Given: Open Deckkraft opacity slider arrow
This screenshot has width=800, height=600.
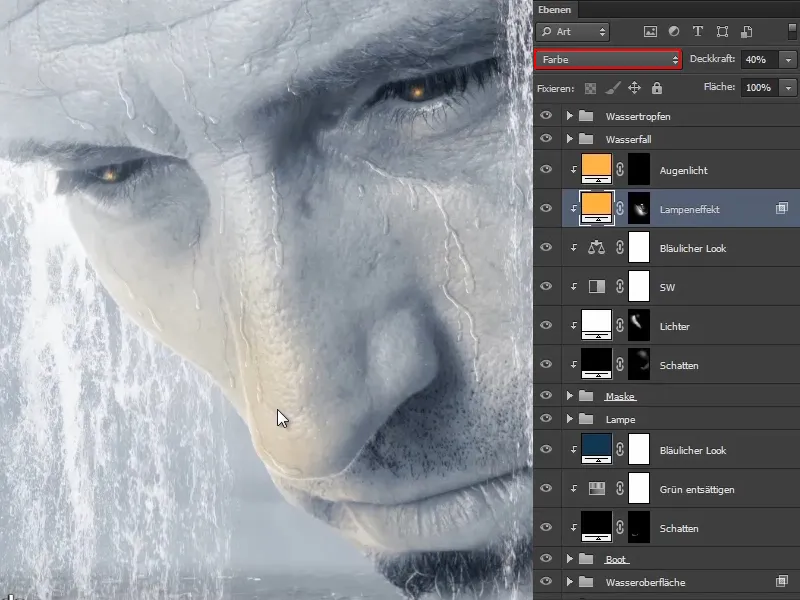Looking at the screenshot, I should pos(788,60).
